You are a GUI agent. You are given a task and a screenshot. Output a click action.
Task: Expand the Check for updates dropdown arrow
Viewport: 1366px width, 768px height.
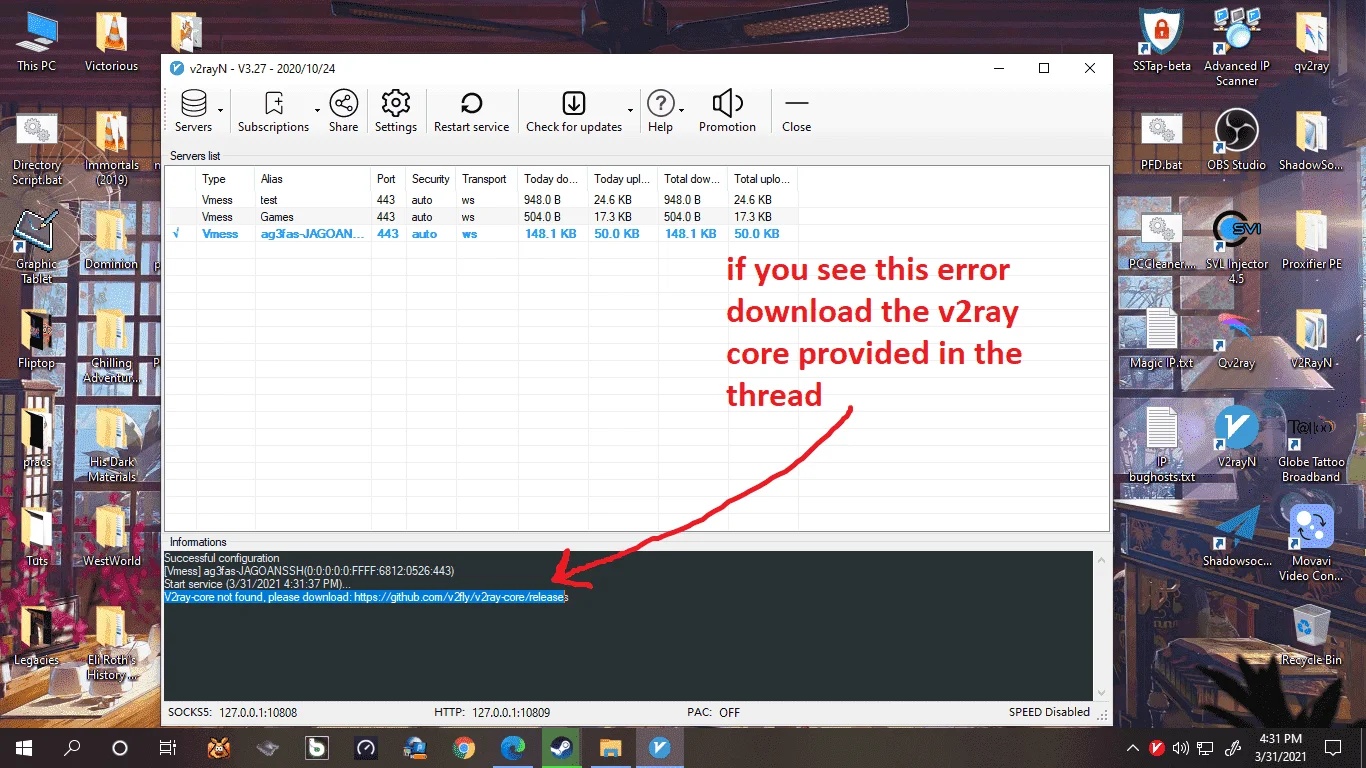coord(630,111)
